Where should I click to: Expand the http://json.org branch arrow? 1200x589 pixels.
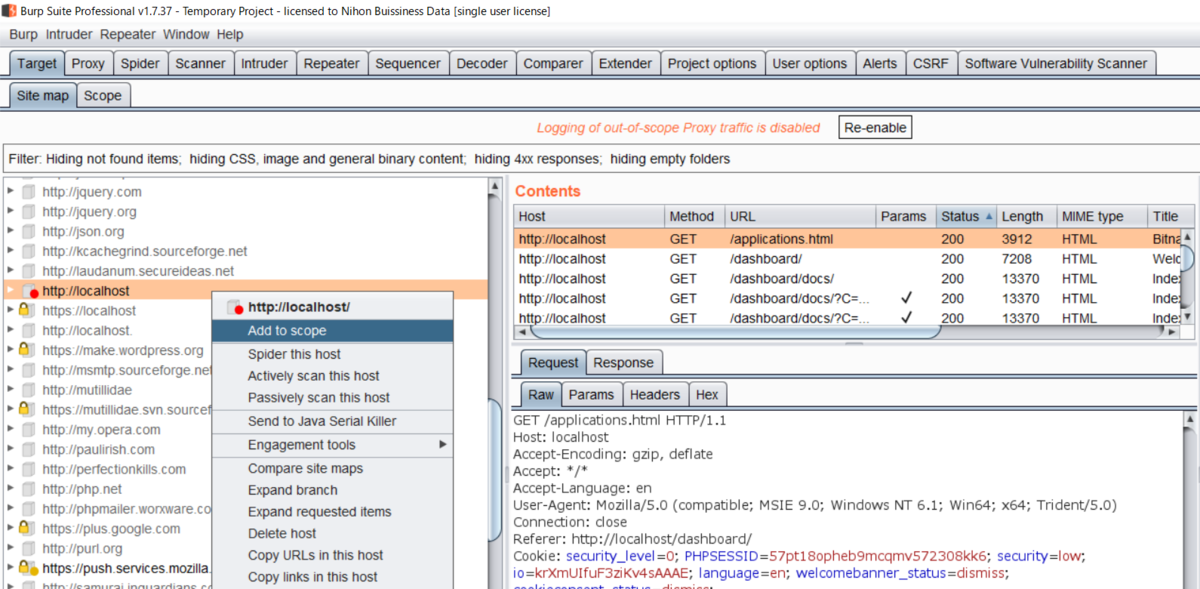click(10, 231)
